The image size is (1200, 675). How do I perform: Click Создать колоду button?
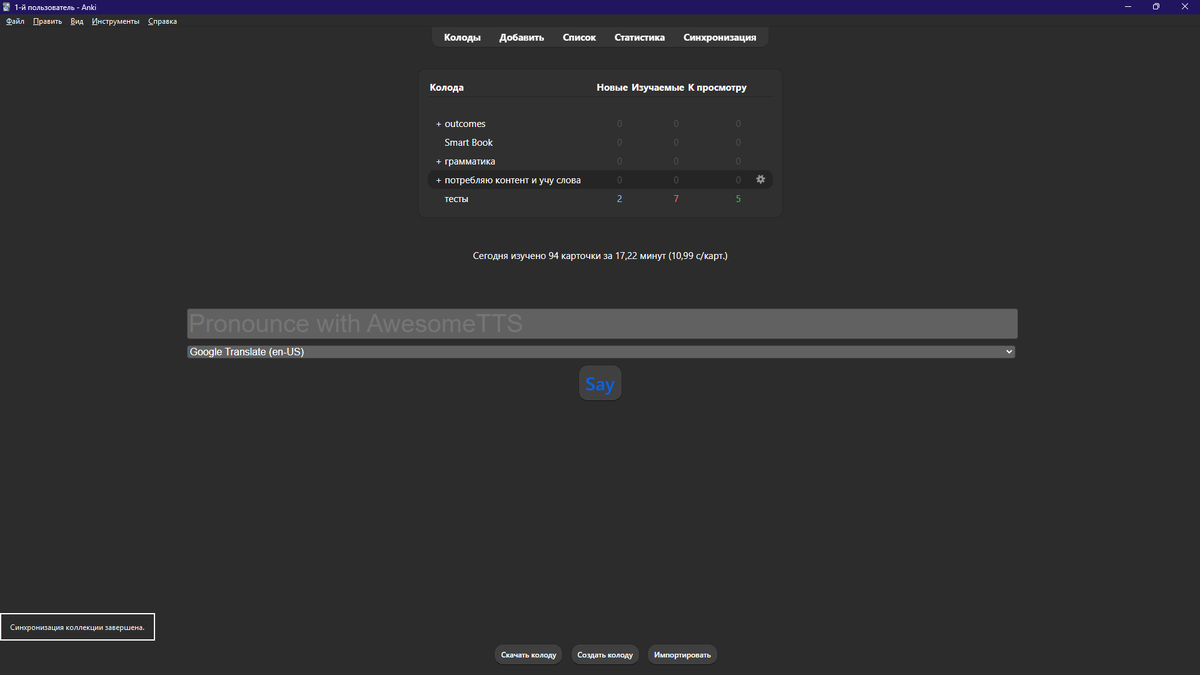pos(605,655)
